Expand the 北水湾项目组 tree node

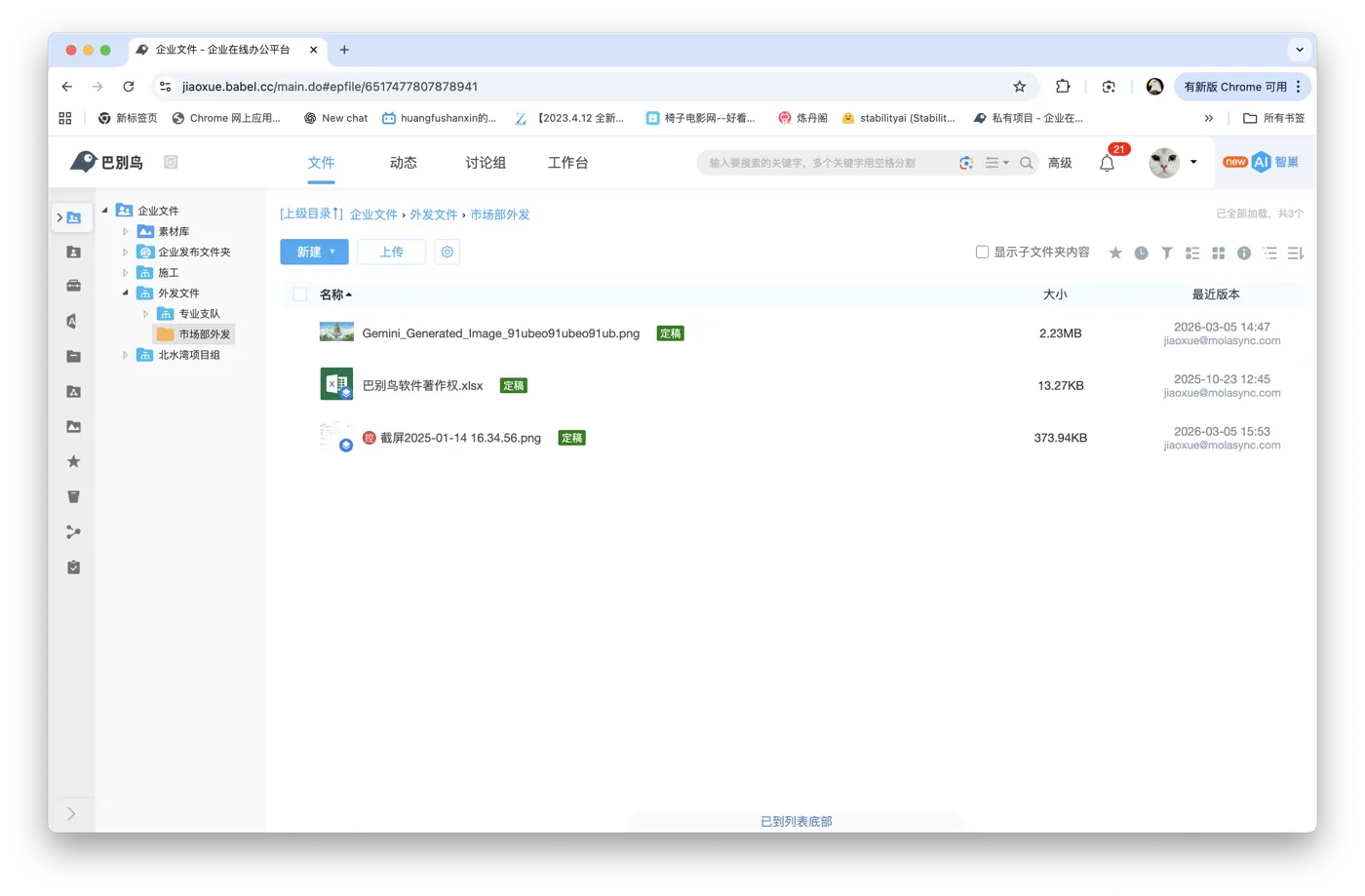126,355
